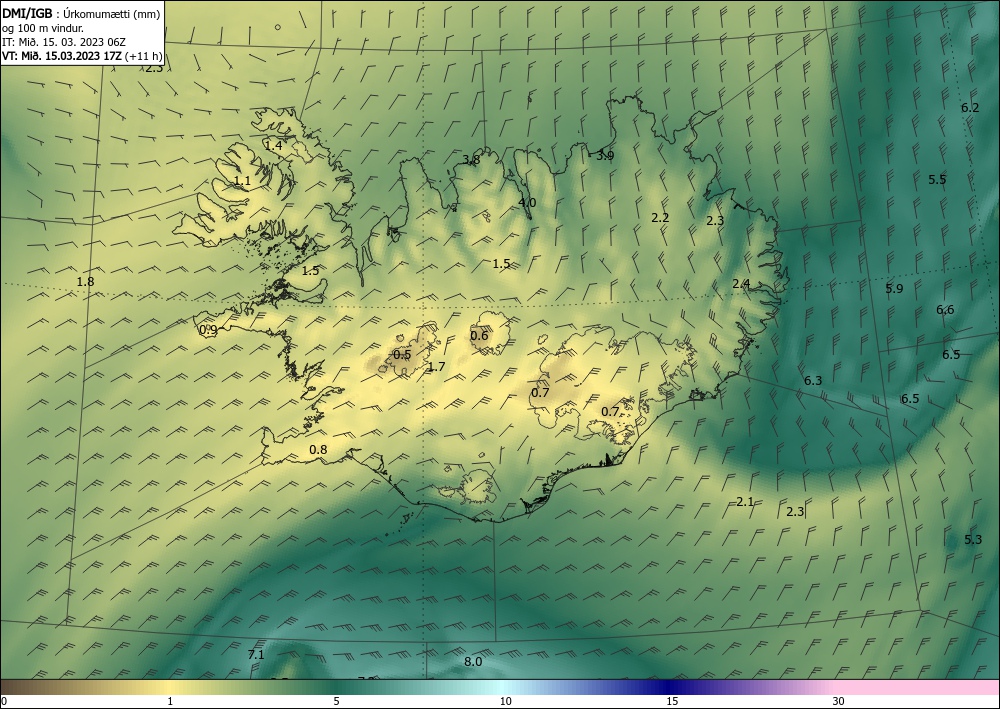Click the 3.9 value on the map
Viewport: 1000px width, 709px height.
click(605, 156)
